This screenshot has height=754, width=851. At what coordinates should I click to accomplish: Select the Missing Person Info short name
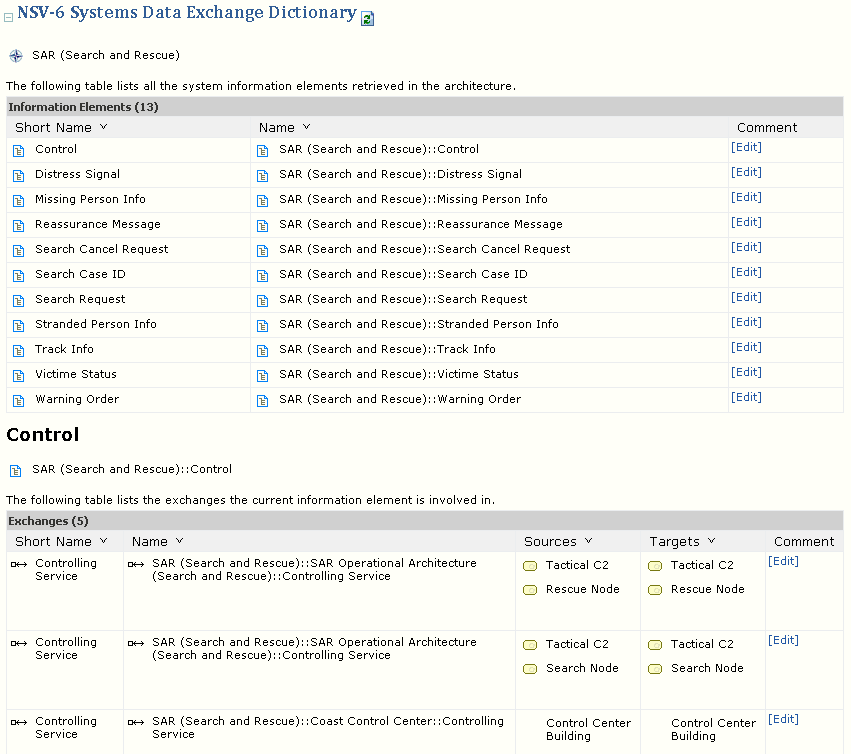[90, 199]
